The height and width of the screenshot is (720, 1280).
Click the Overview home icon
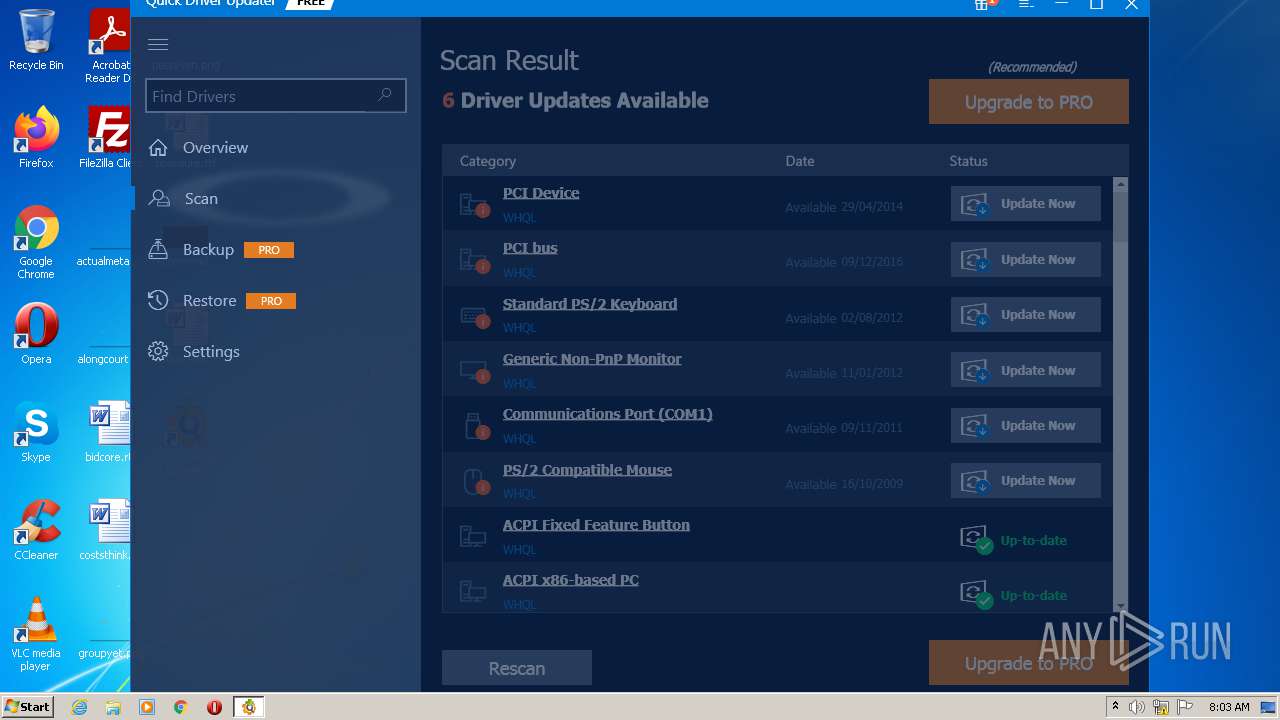coord(158,147)
